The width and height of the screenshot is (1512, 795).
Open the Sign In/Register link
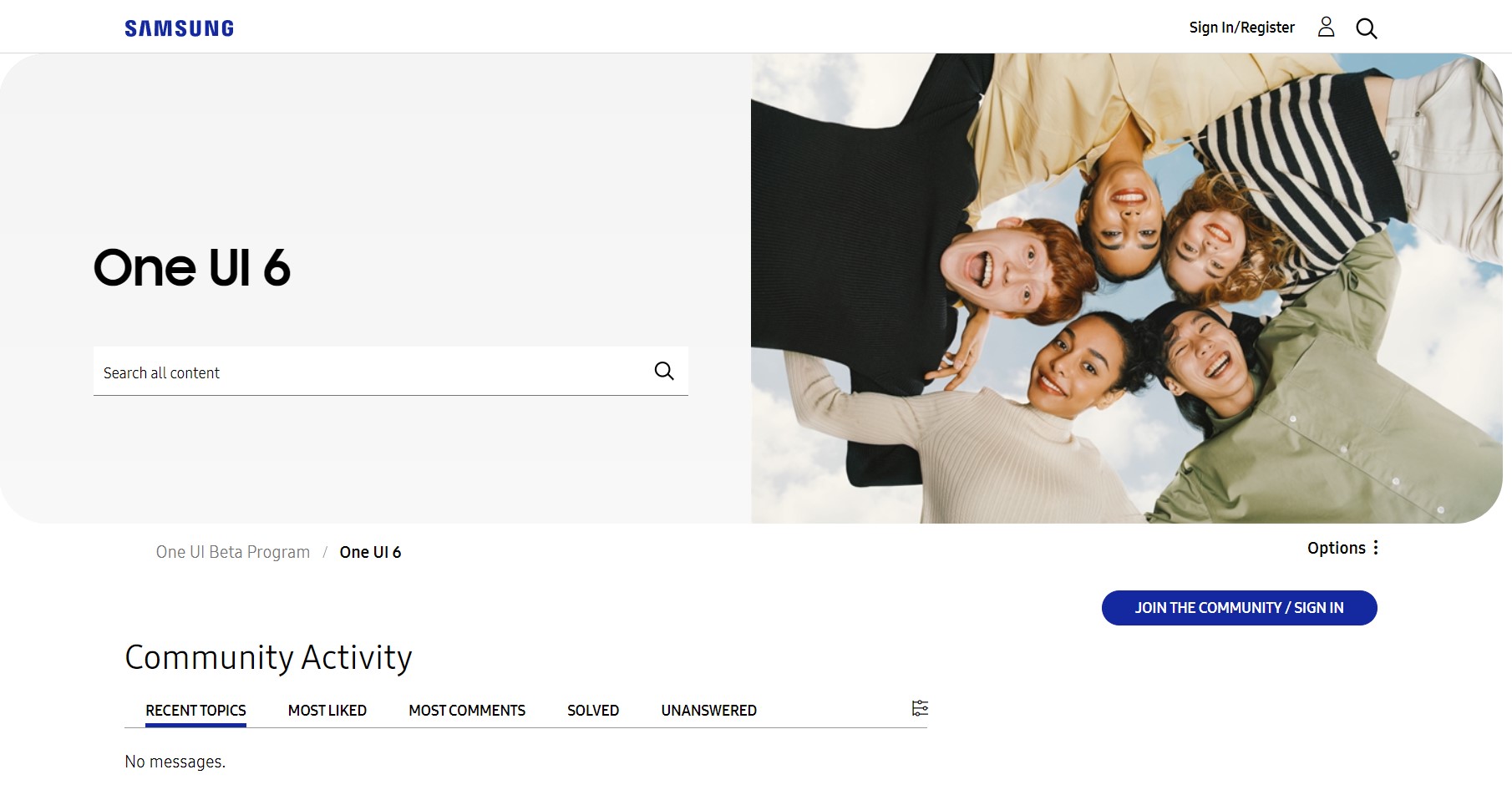point(1241,28)
